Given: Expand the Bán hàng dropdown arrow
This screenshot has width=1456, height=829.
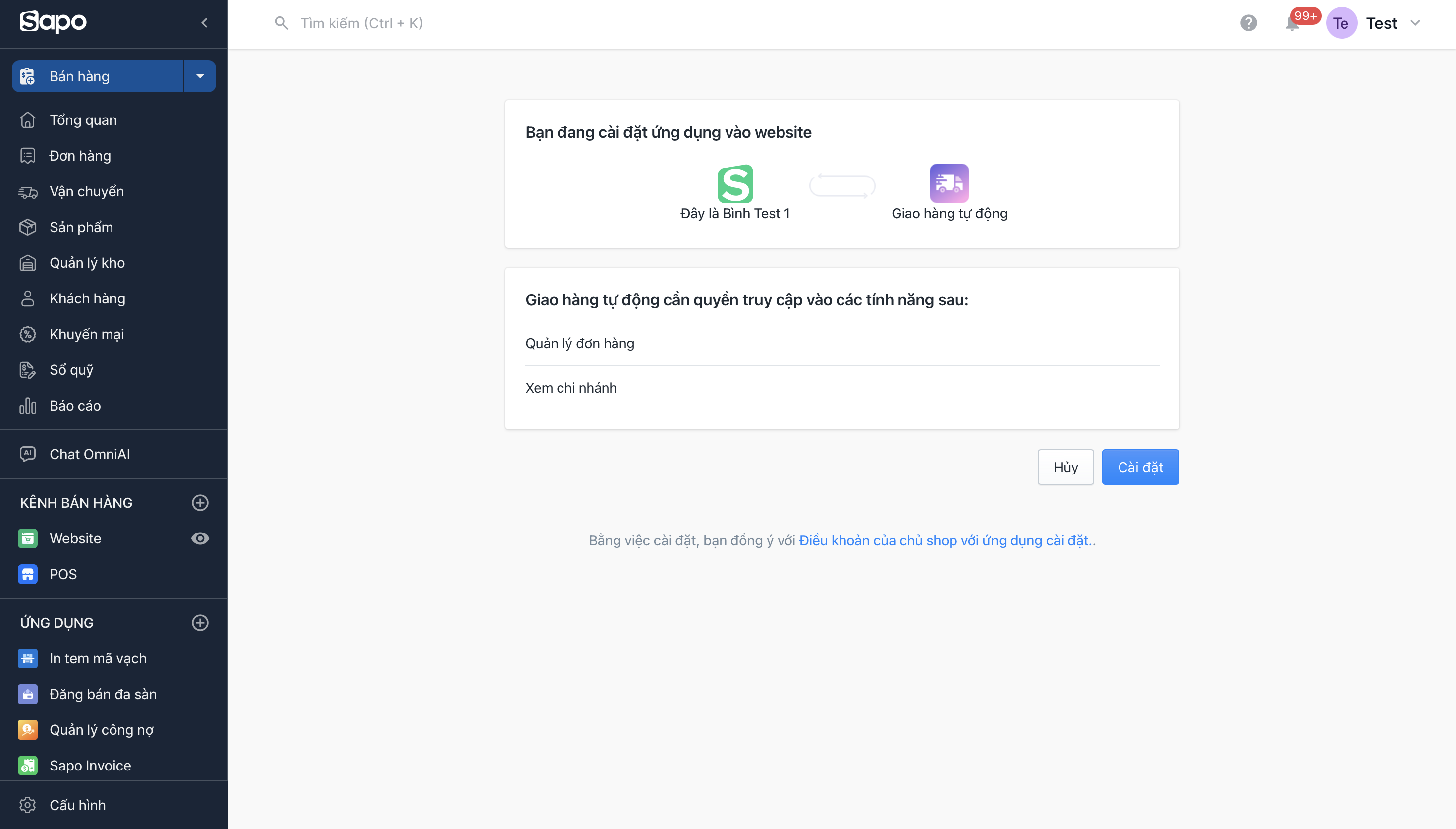Looking at the screenshot, I should 200,76.
